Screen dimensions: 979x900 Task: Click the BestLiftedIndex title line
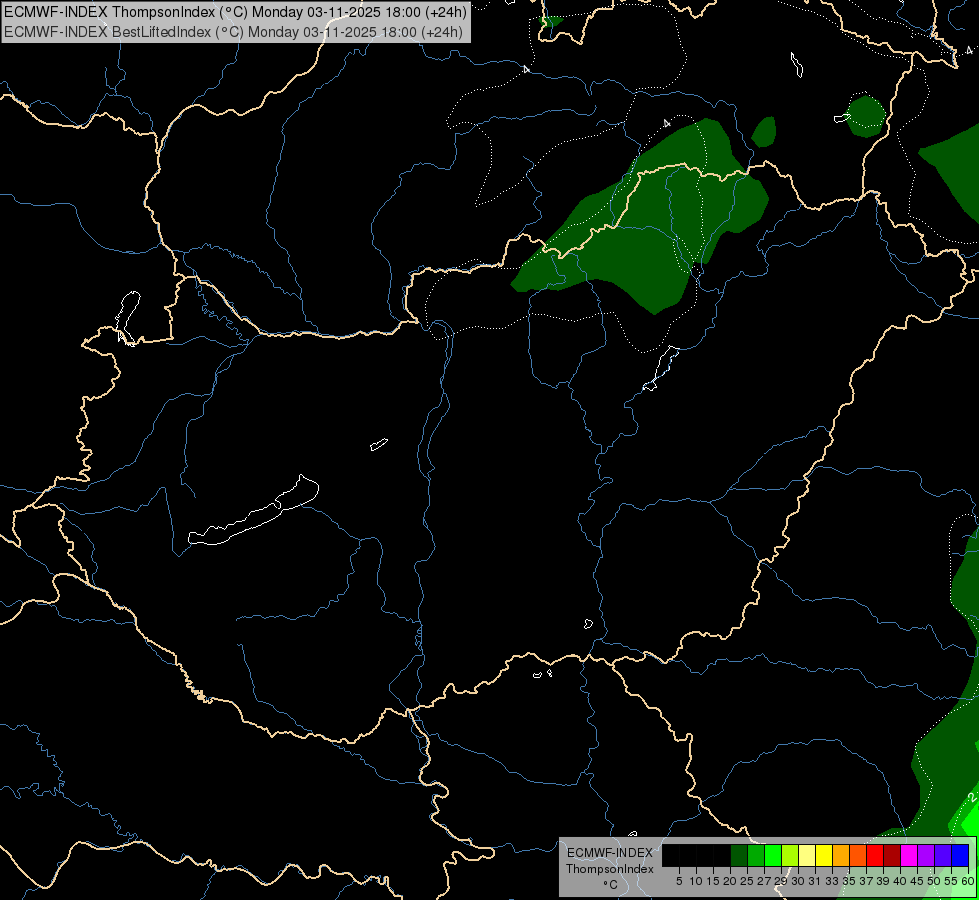[234, 32]
